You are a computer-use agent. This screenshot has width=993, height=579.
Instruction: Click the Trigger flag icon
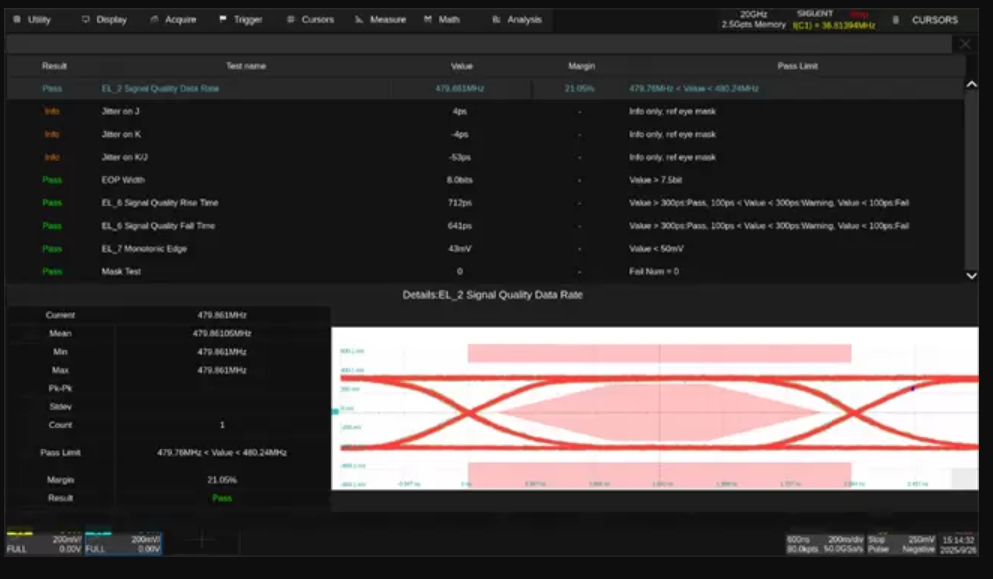coord(223,19)
